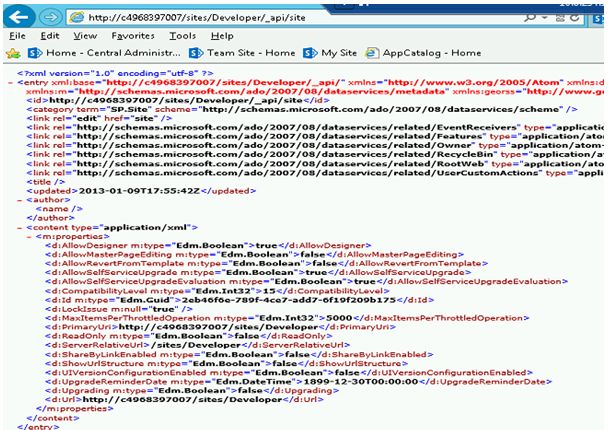Click the d:AllowSelfServiceUpgradeEvaluation line
Viewport: 612px width, 430px height.
click(306, 282)
